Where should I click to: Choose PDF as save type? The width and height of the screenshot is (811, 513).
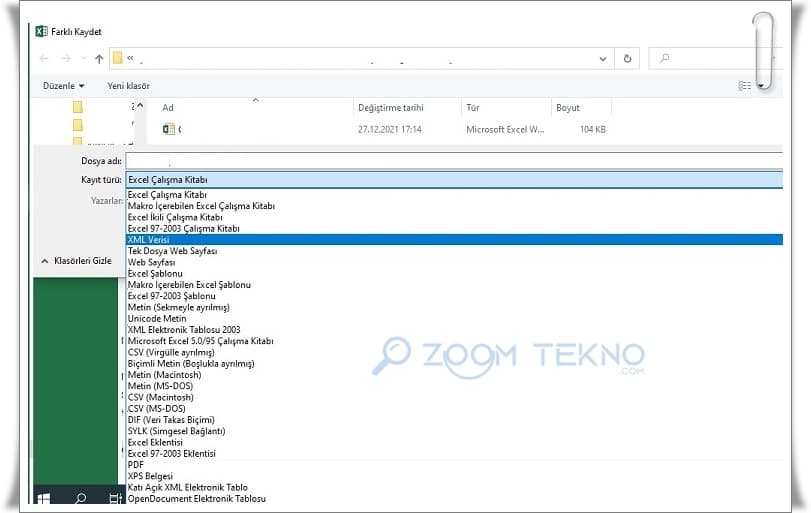454,465
